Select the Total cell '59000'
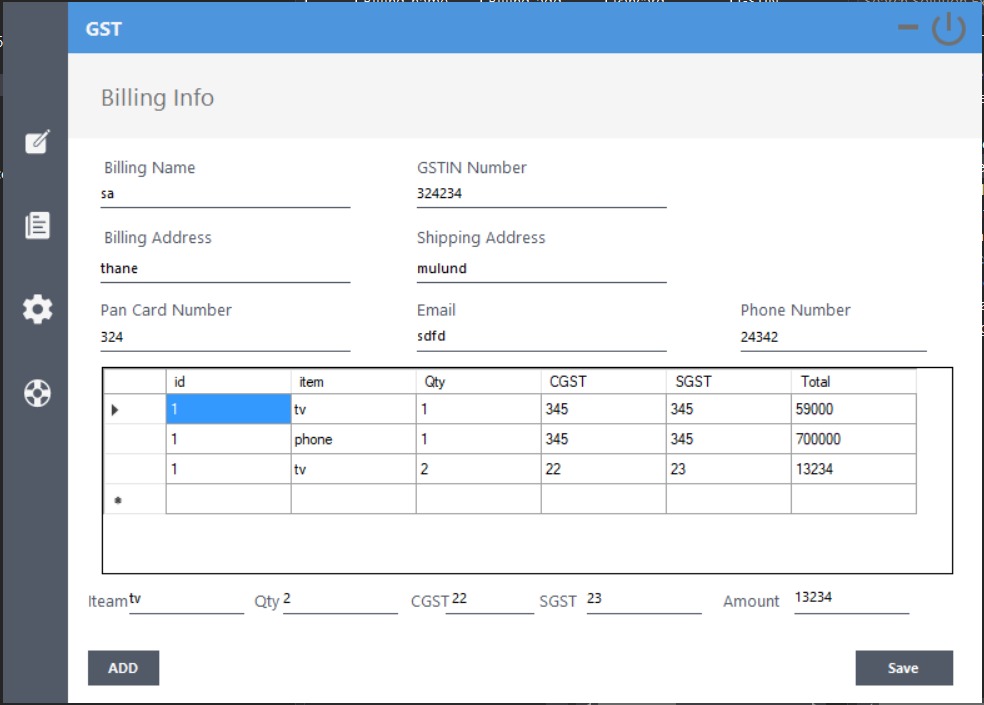 [x=853, y=409]
